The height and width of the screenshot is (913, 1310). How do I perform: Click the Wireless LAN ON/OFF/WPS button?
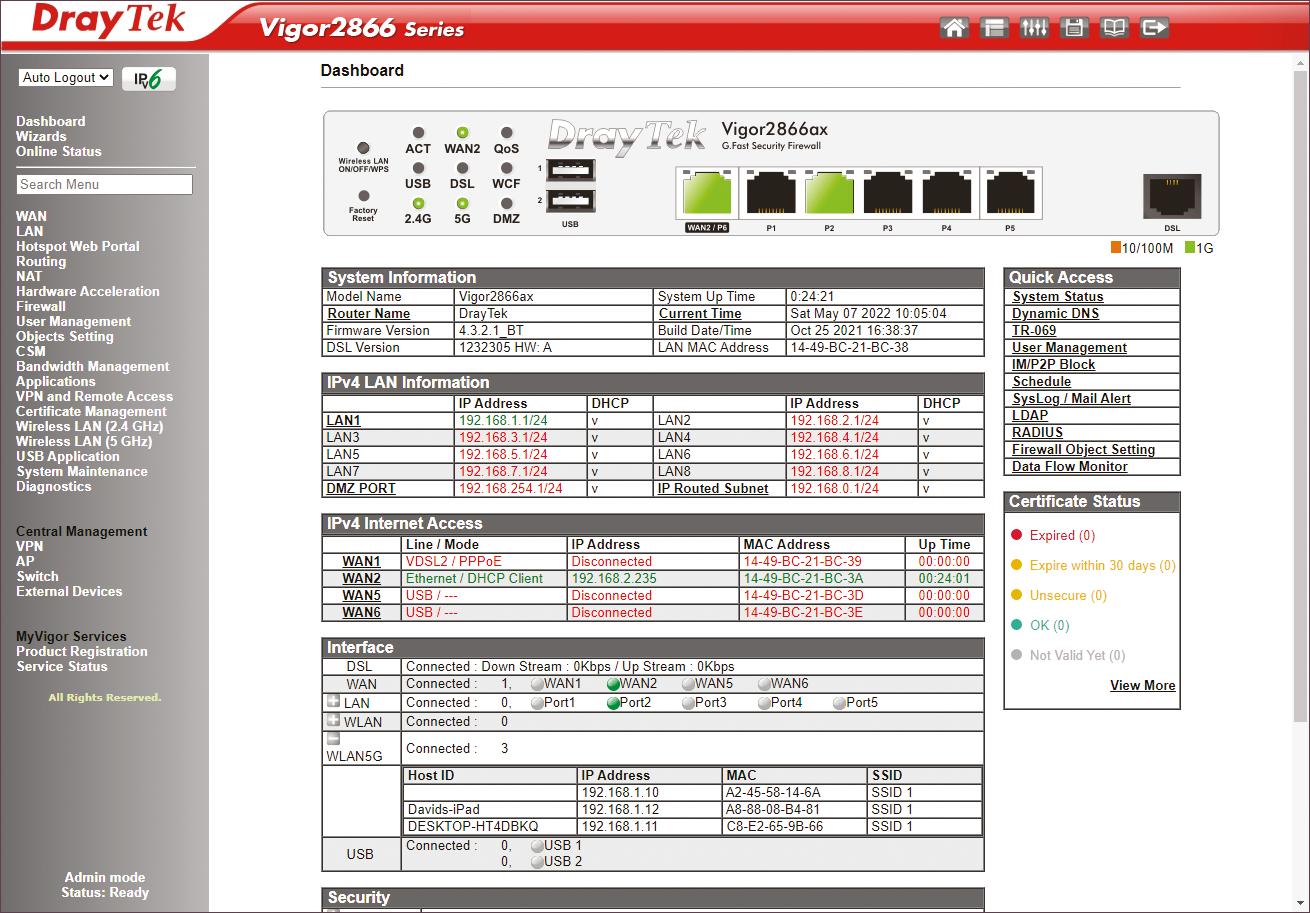pos(363,148)
